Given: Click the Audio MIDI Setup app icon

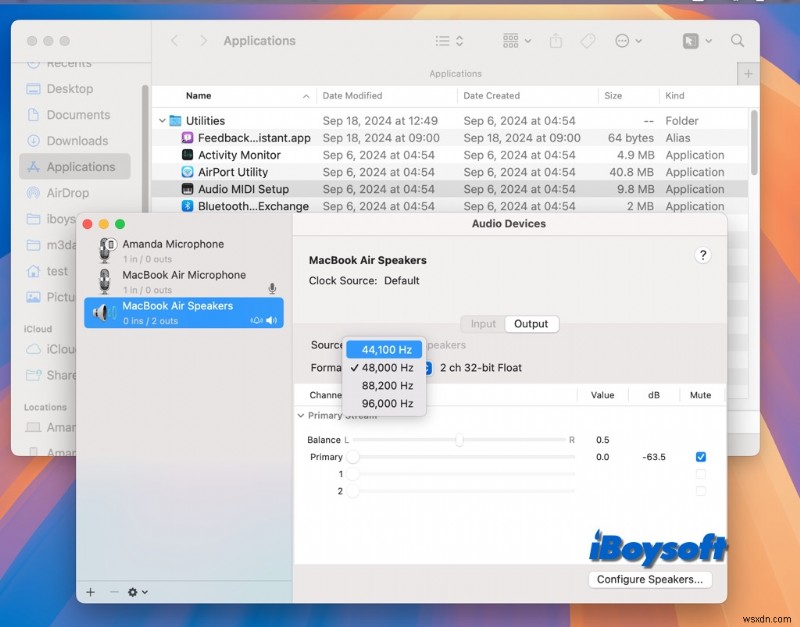Looking at the screenshot, I should coord(187,189).
